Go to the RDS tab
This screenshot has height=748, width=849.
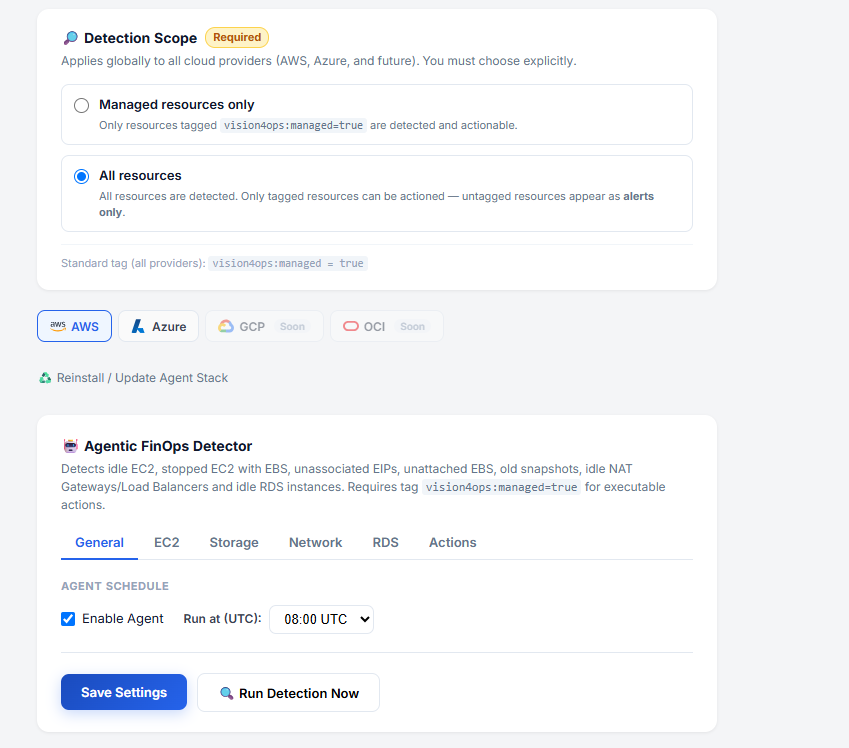click(386, 542)
